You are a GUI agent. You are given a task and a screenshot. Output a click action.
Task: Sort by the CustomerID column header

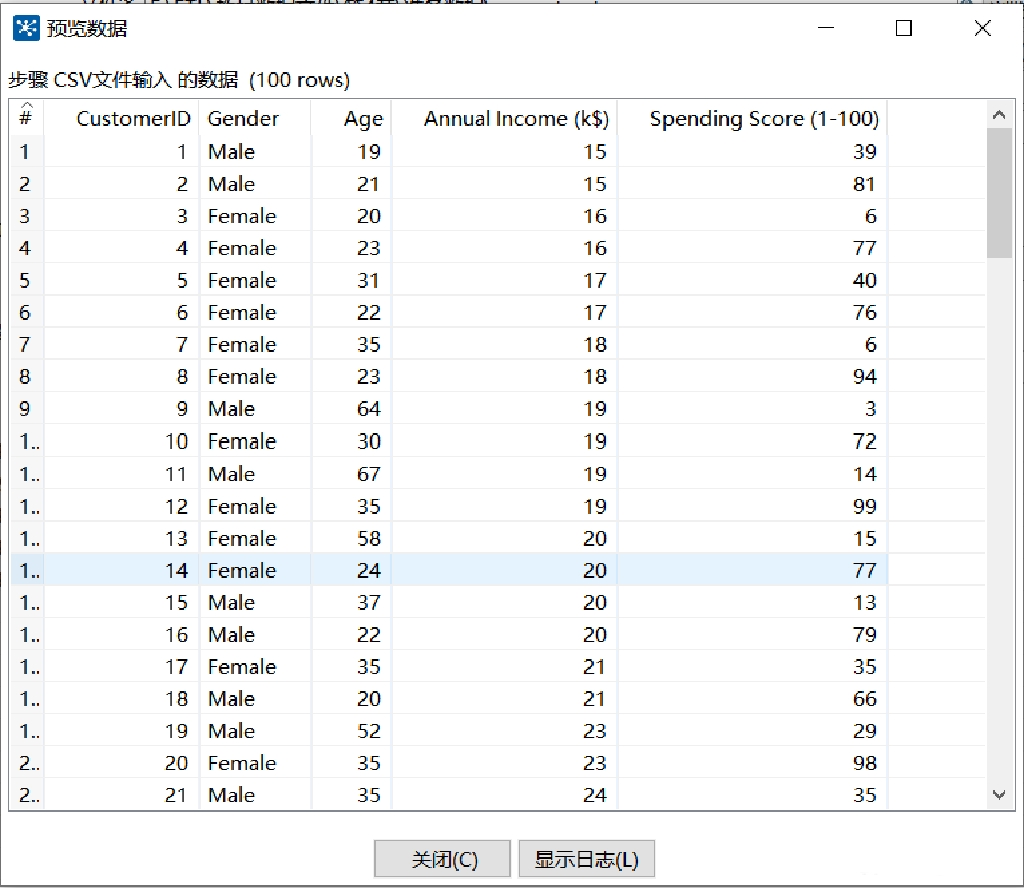131,118
